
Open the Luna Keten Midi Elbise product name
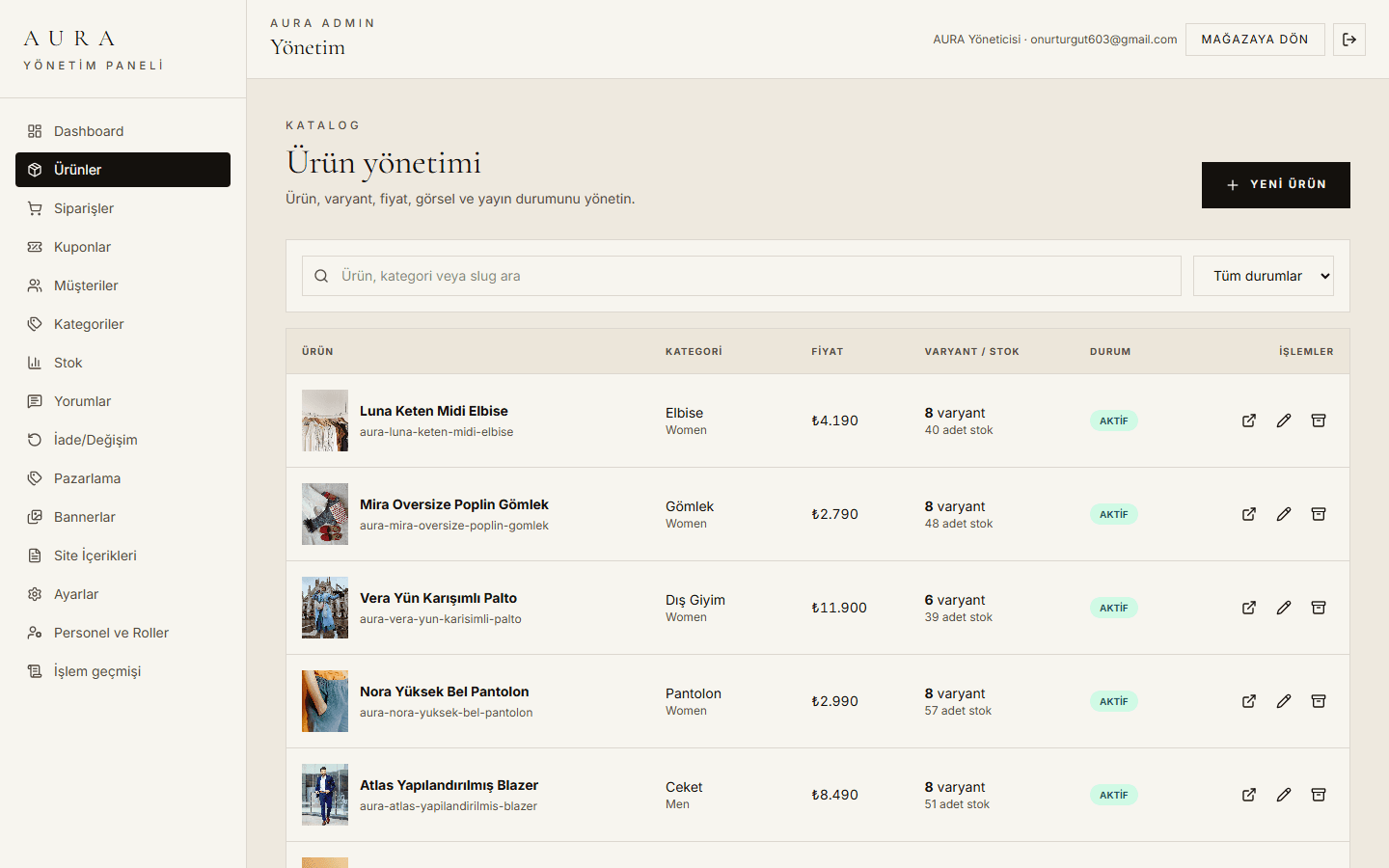click(x=434, y=411)
